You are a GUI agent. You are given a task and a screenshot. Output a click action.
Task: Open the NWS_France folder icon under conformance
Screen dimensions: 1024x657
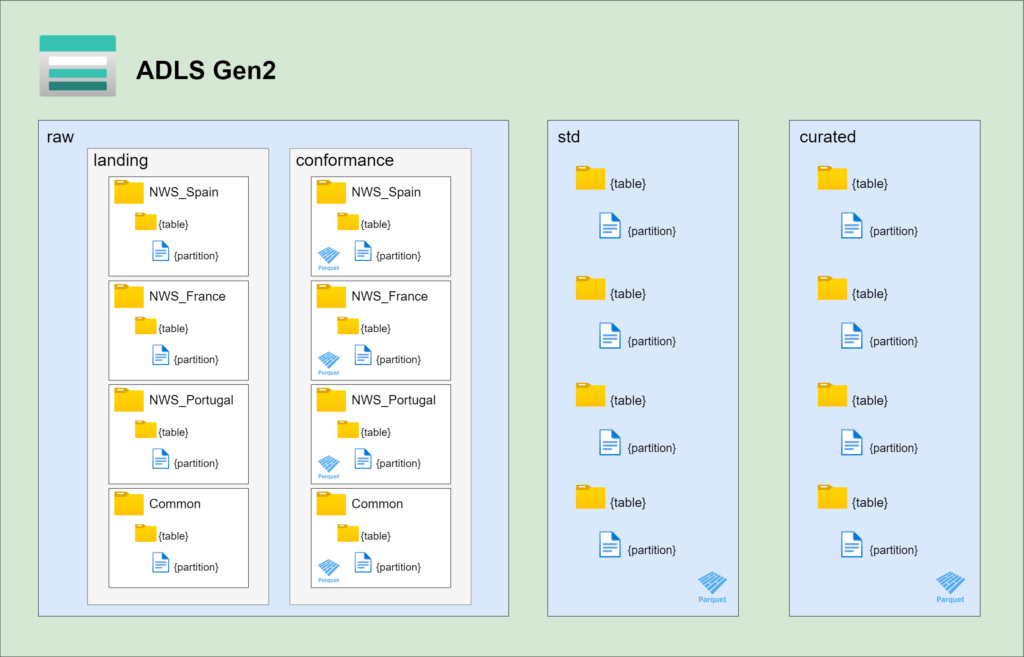pos(331,295)
